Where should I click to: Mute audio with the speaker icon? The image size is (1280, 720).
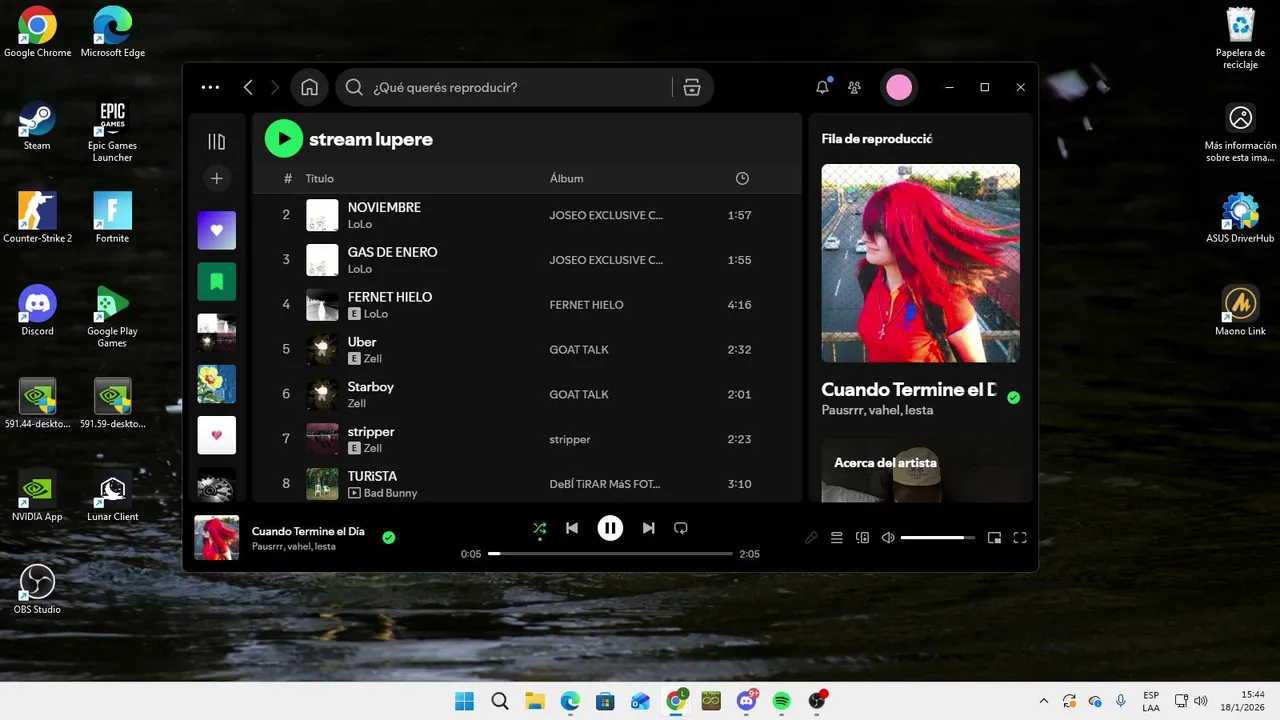pos(888,538)
